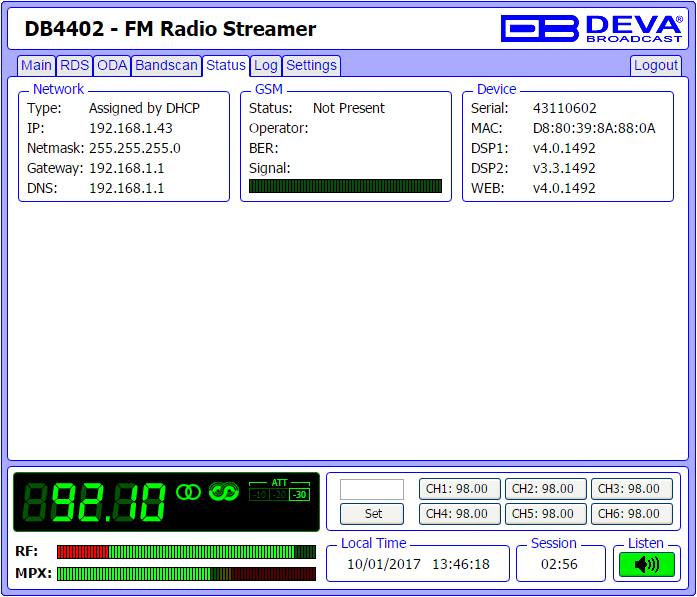Image resolution: width=697 pixels, height=597 pixels.
Task: Toggle the -30 attenuator indicator
Action: click(299, 495)
